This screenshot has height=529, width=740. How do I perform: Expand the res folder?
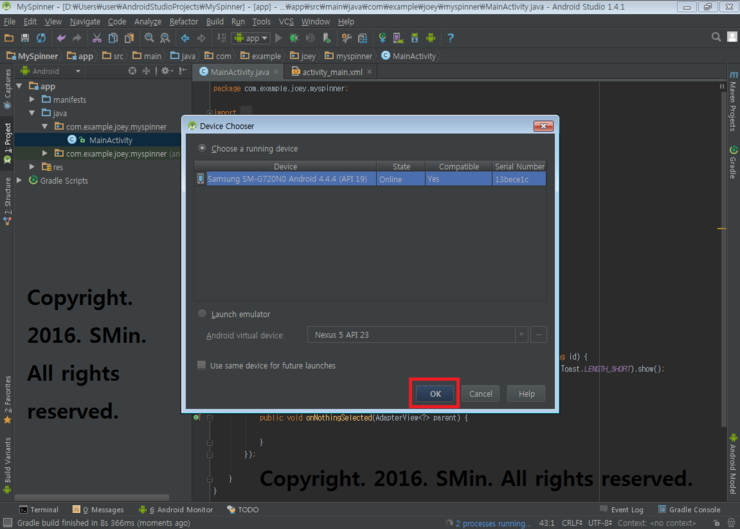tap(32, 167)
